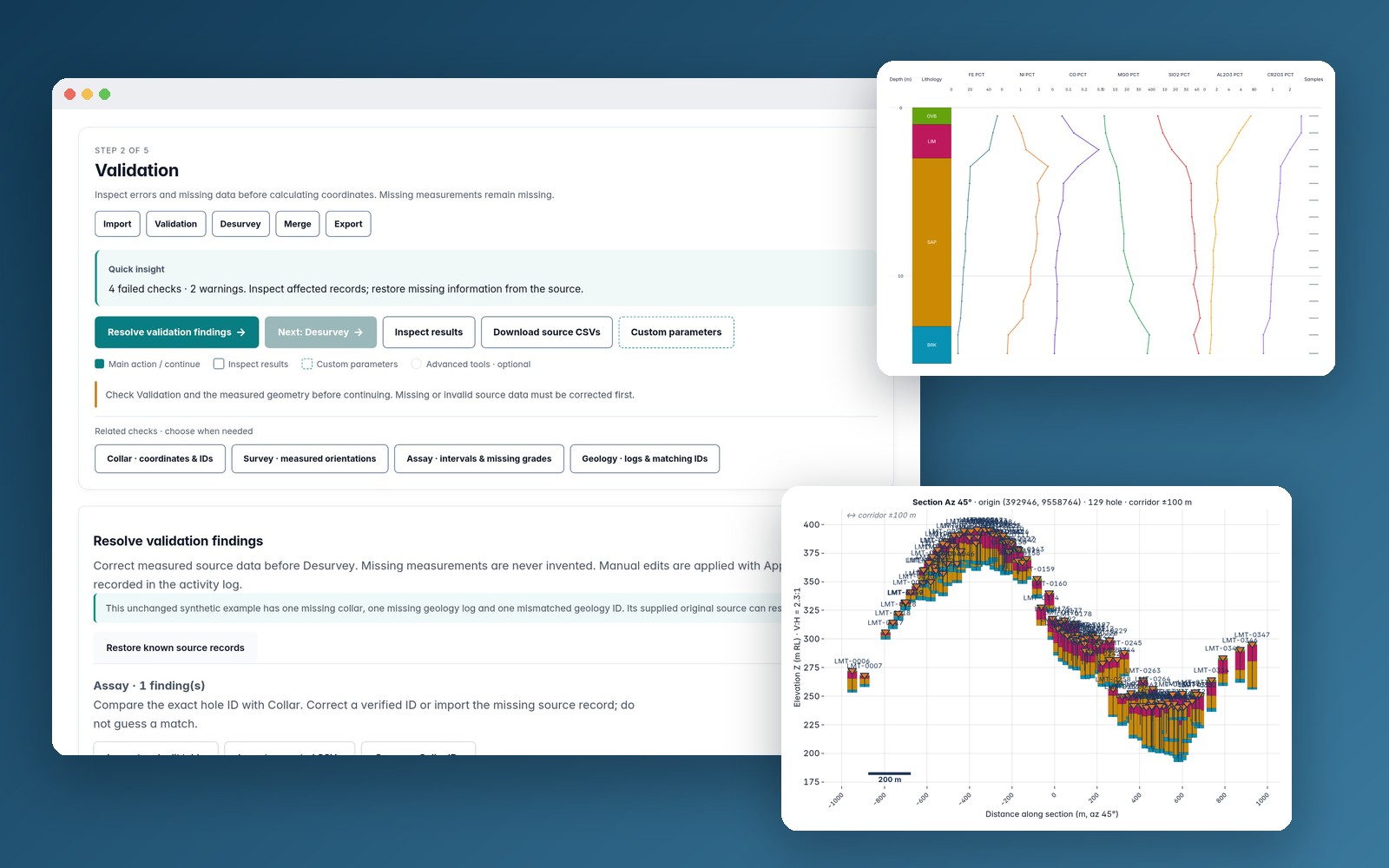Open Survey measured orientations check
Image resolution: width=1389 pixels, height=868 pixels.
[310, 459]
